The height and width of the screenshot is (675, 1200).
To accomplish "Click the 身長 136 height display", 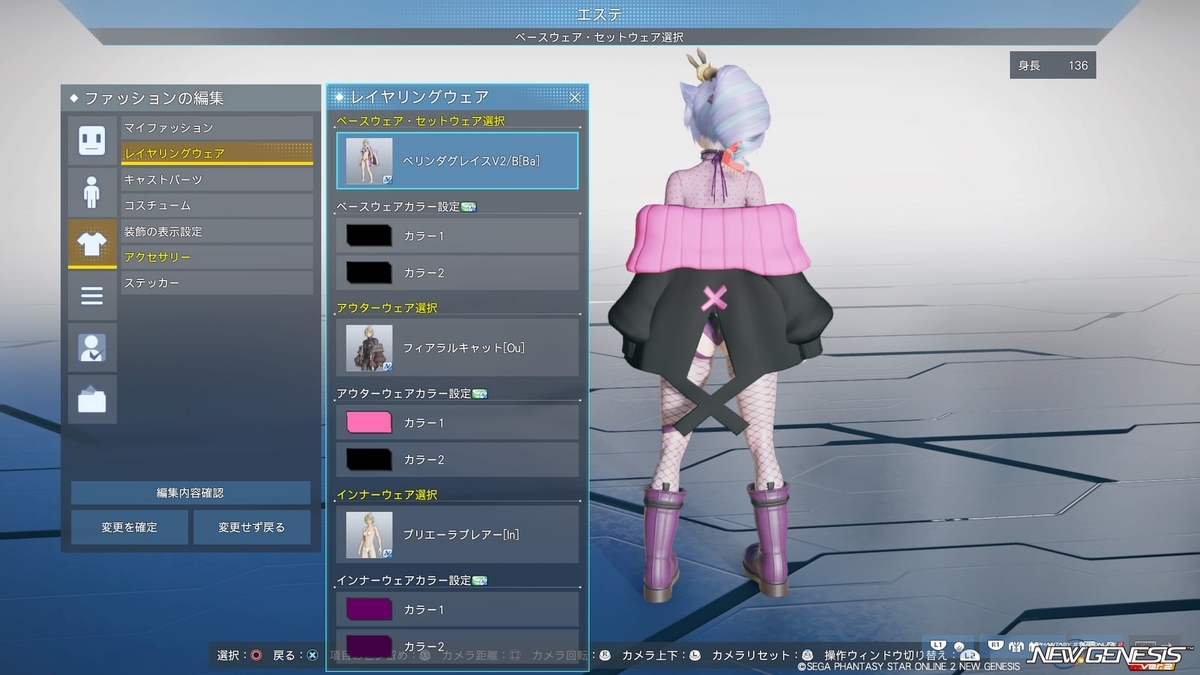I will 1053,65.
